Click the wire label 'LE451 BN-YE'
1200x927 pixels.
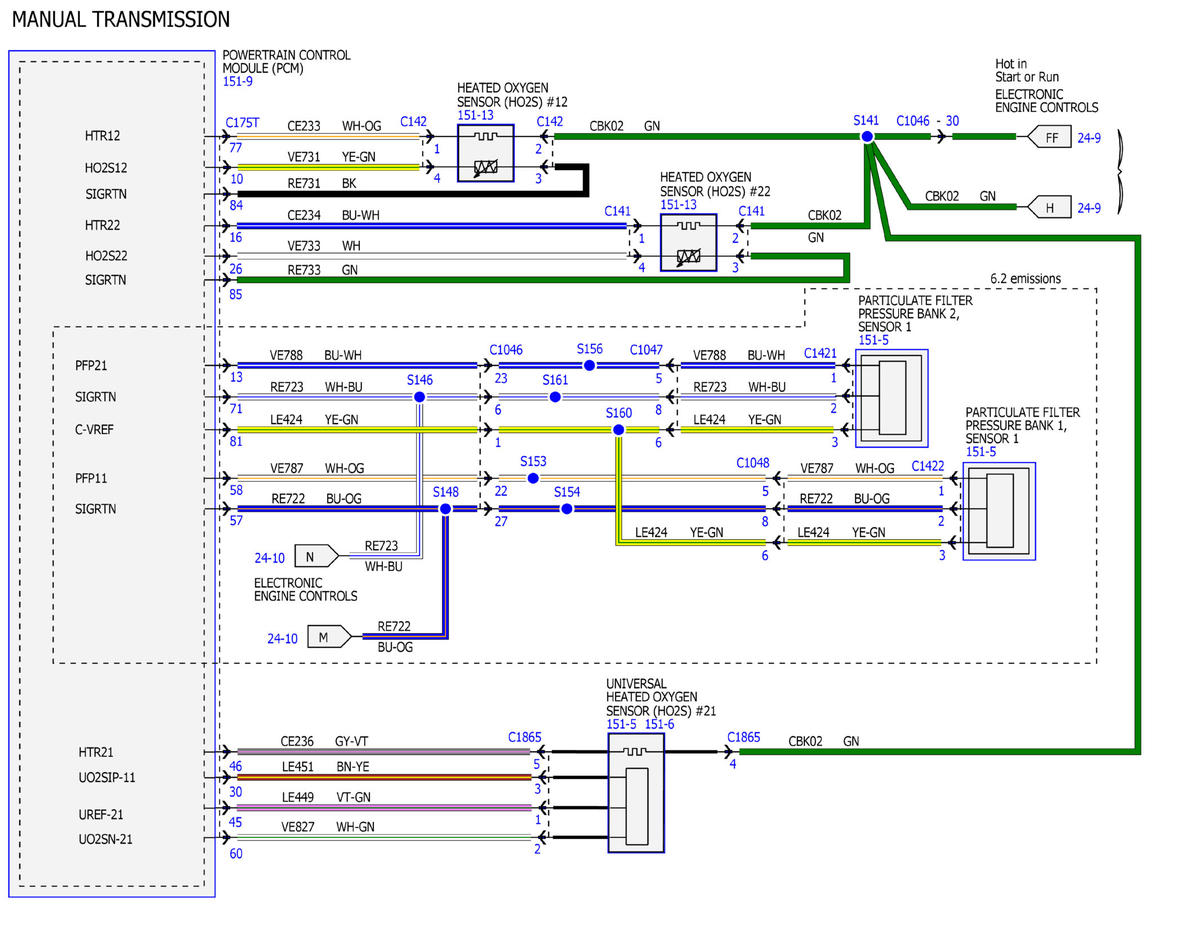(x=327, y=768)
